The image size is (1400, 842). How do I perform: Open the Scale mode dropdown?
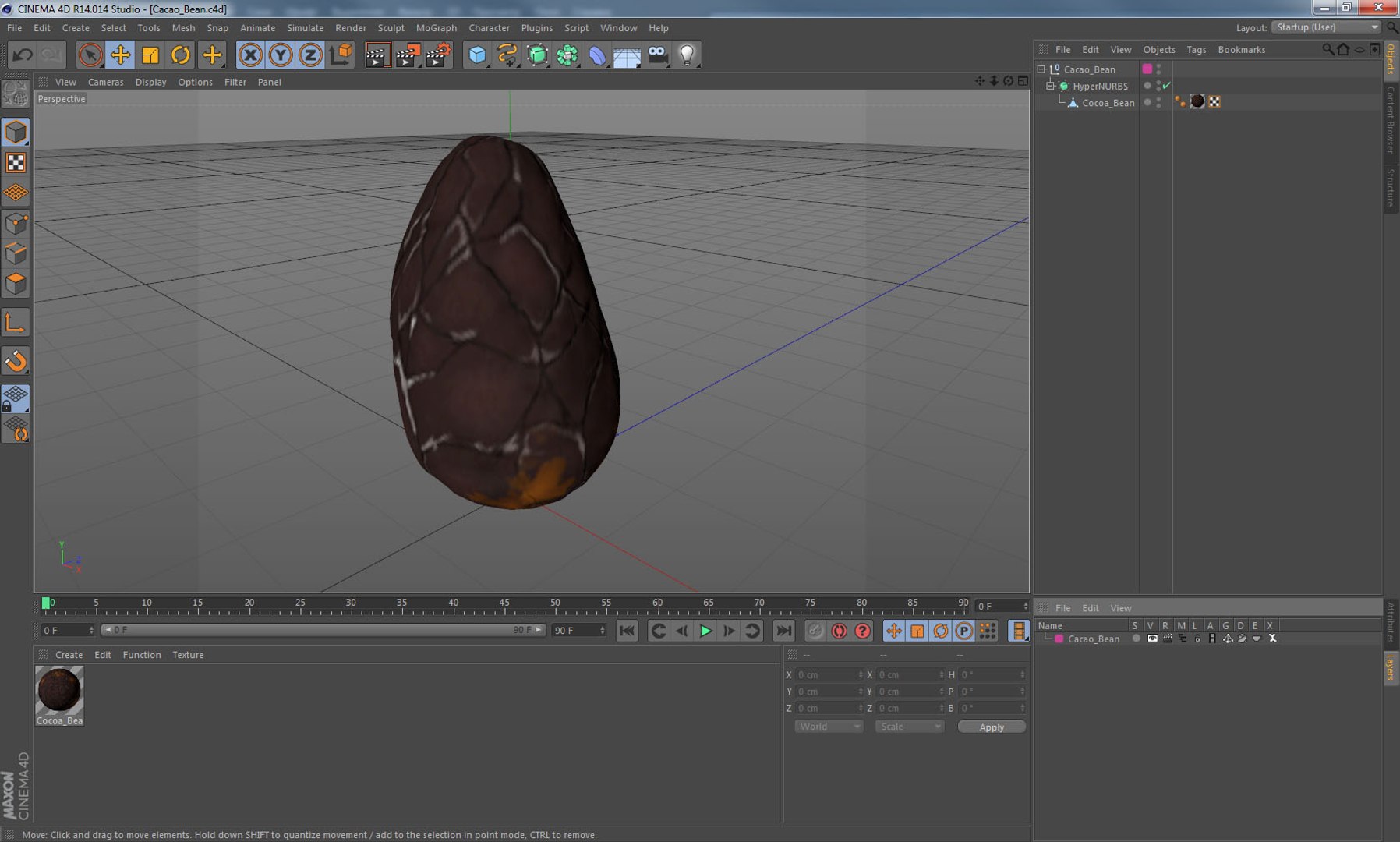[x=909, y=727]
